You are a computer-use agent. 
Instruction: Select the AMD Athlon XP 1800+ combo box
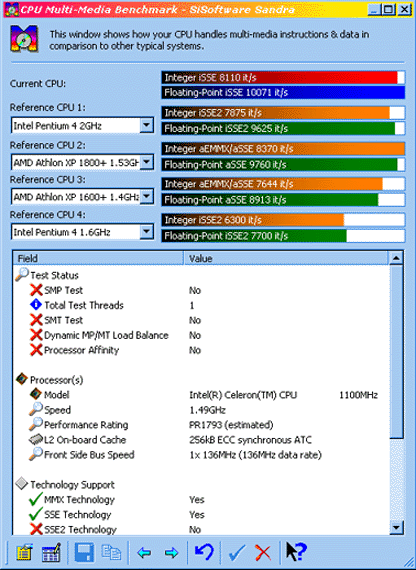tap(82, 162)
